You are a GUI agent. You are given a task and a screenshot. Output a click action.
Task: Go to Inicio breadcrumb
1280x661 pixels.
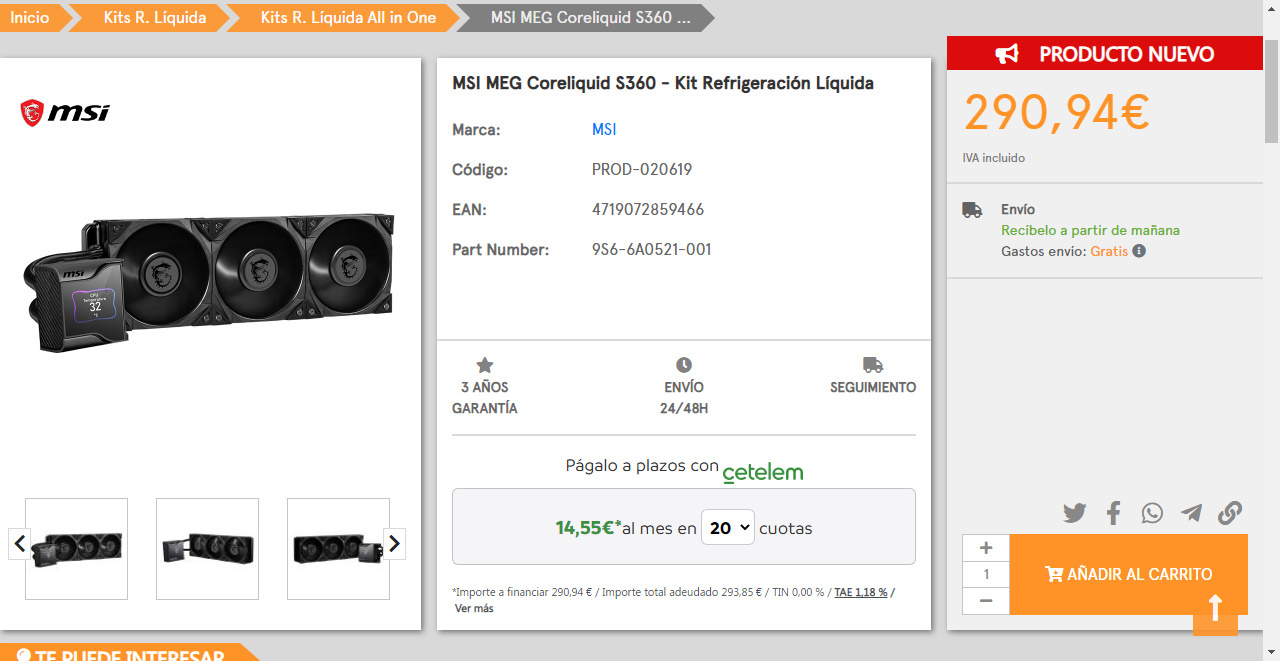[x=30, y=18]
